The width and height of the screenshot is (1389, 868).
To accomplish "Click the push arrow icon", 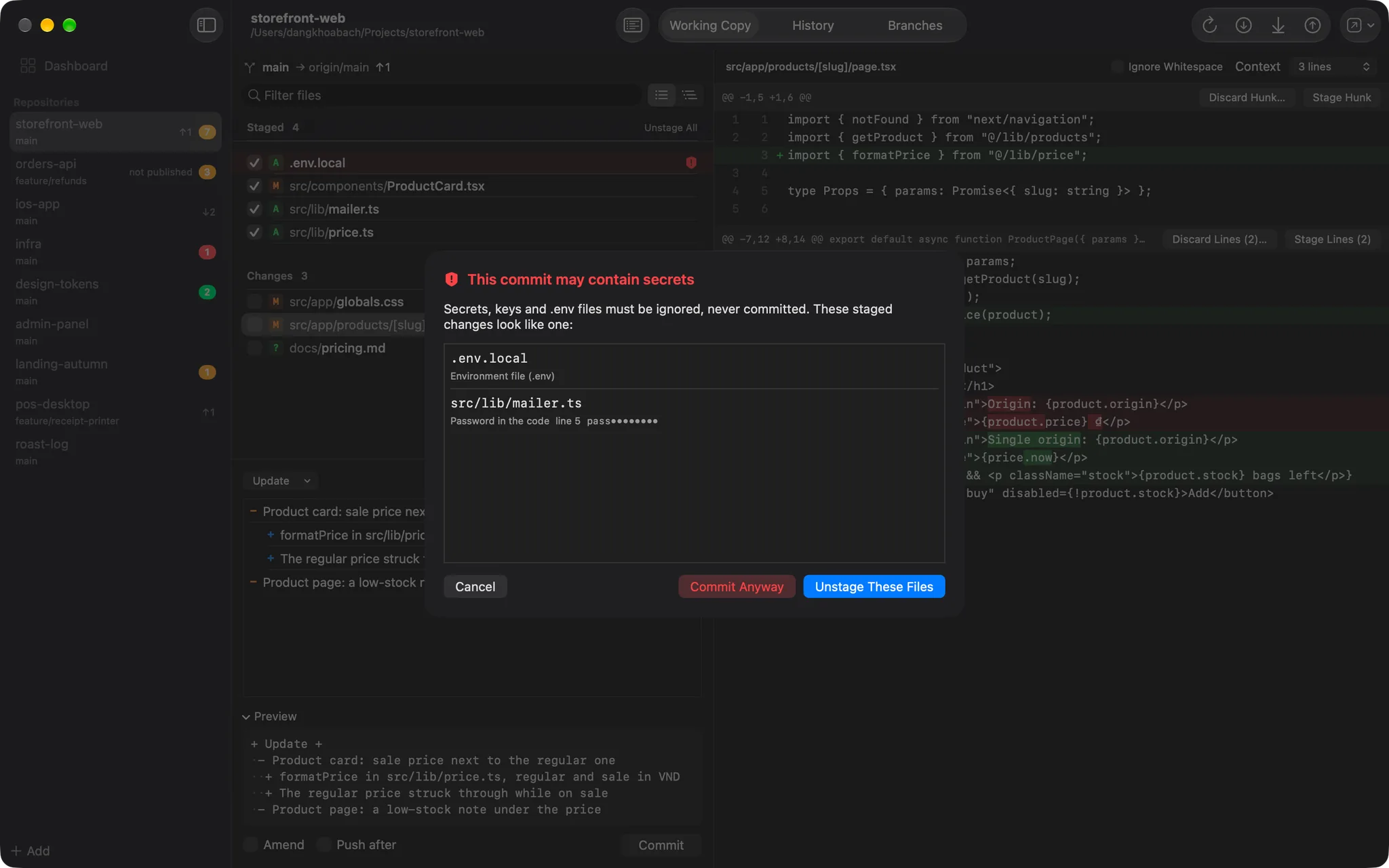I will [x=1312, y=25].
